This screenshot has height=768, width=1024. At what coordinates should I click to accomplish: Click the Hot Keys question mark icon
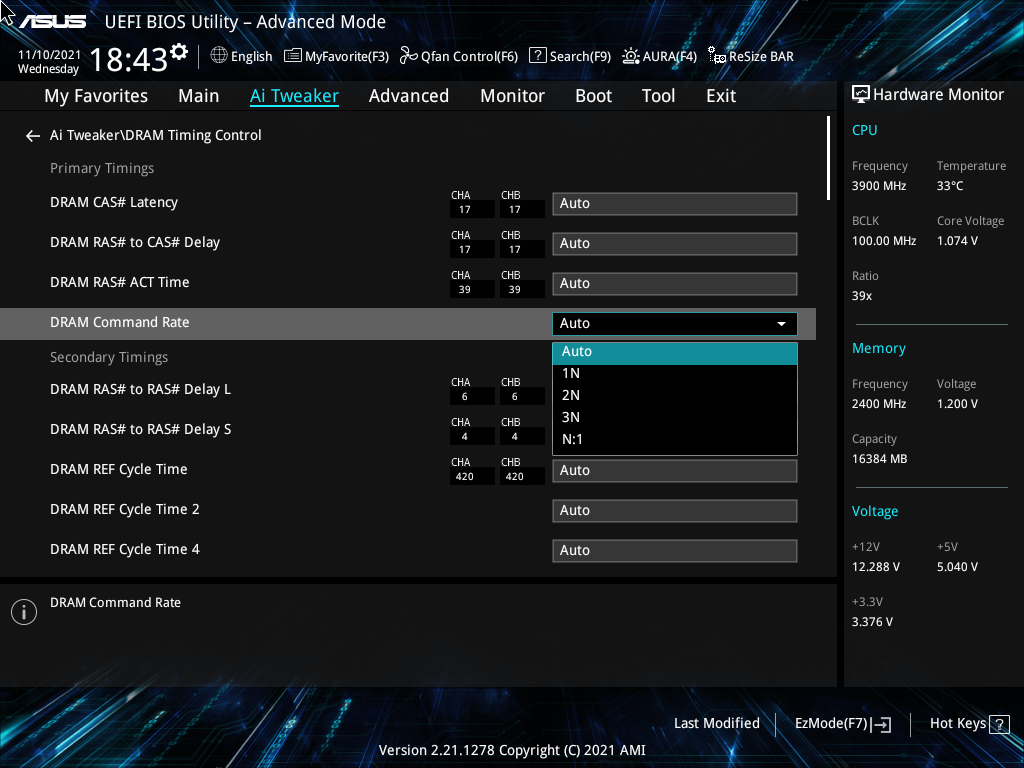(999, 724)
